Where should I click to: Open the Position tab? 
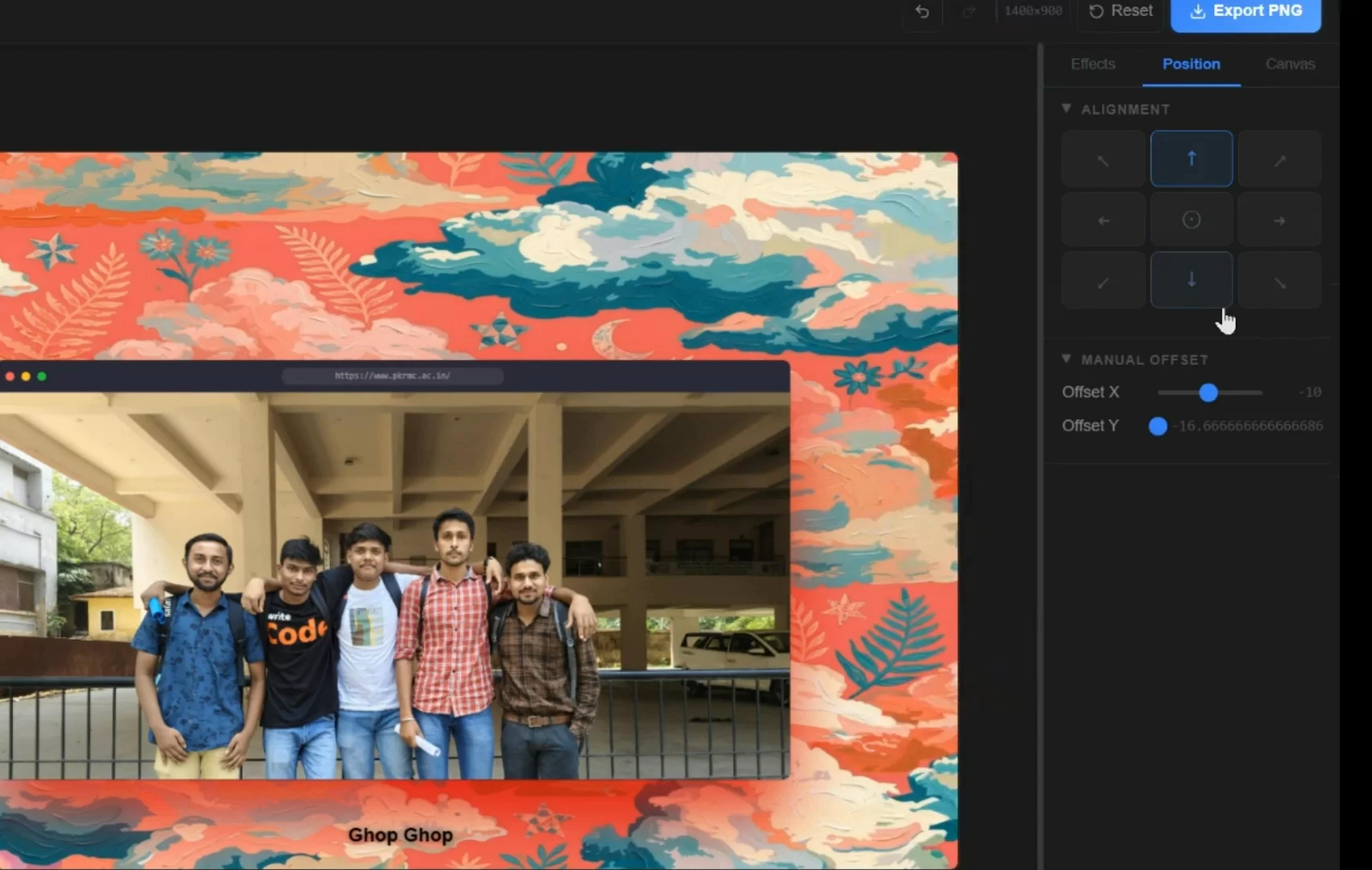coord(1191,64)
